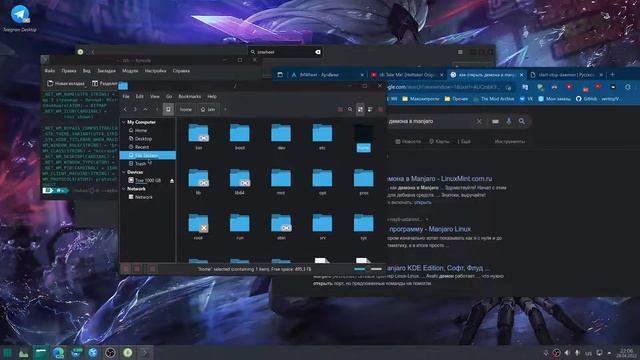Open Microsoft Edge from the taskbar

58,353
